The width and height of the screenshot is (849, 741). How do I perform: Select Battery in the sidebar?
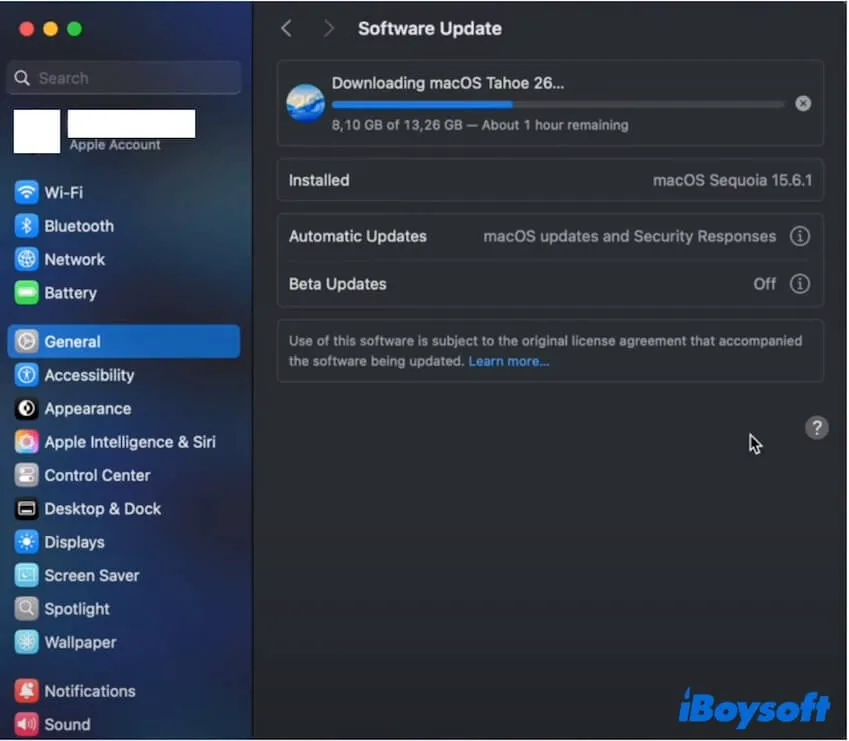click(x=70, y=293)
